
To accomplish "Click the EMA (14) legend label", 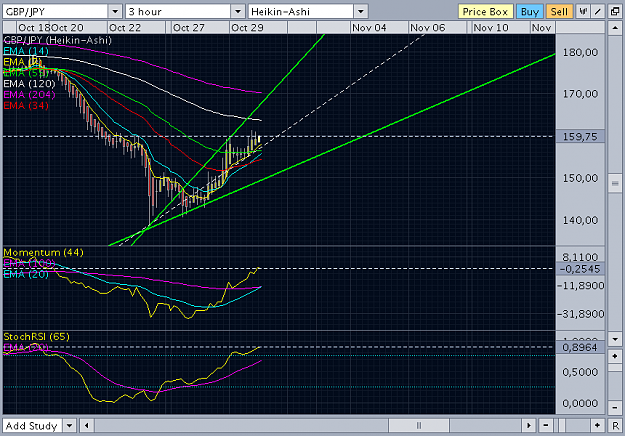I will [x=26, y=51].
